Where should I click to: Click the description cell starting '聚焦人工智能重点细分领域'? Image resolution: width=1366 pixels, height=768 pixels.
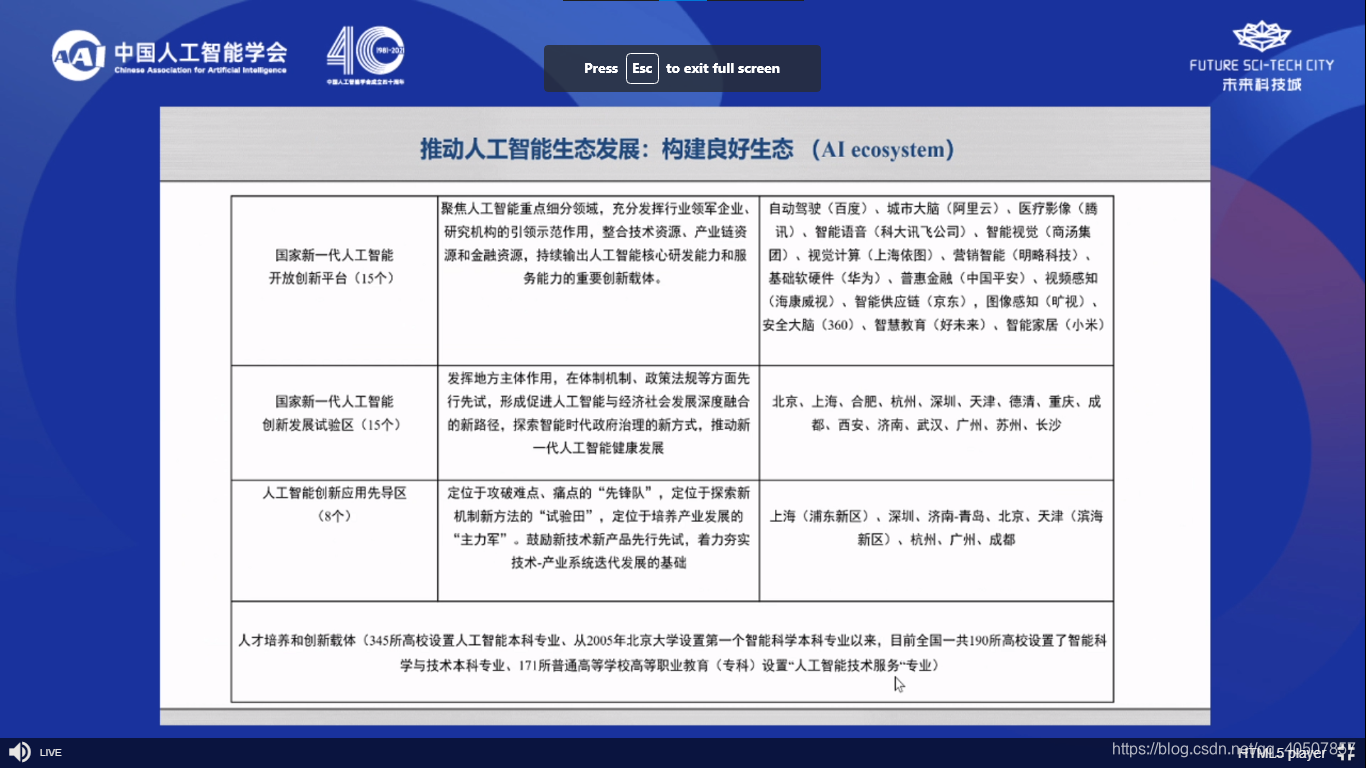(x=598, y=281)
